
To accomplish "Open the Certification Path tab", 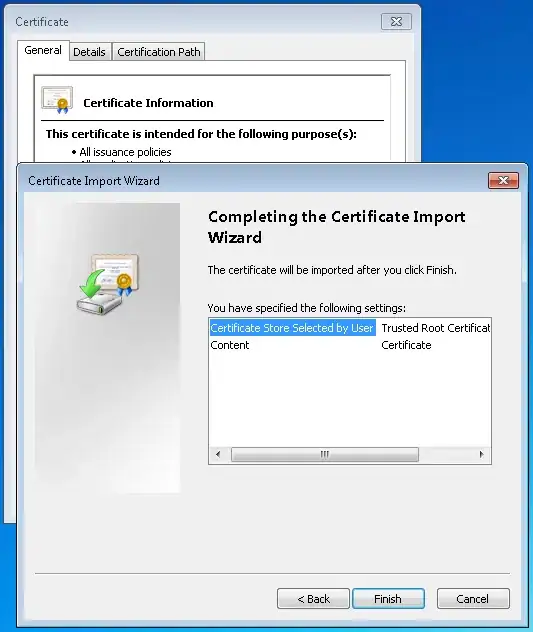I will [x=158, y=52].
